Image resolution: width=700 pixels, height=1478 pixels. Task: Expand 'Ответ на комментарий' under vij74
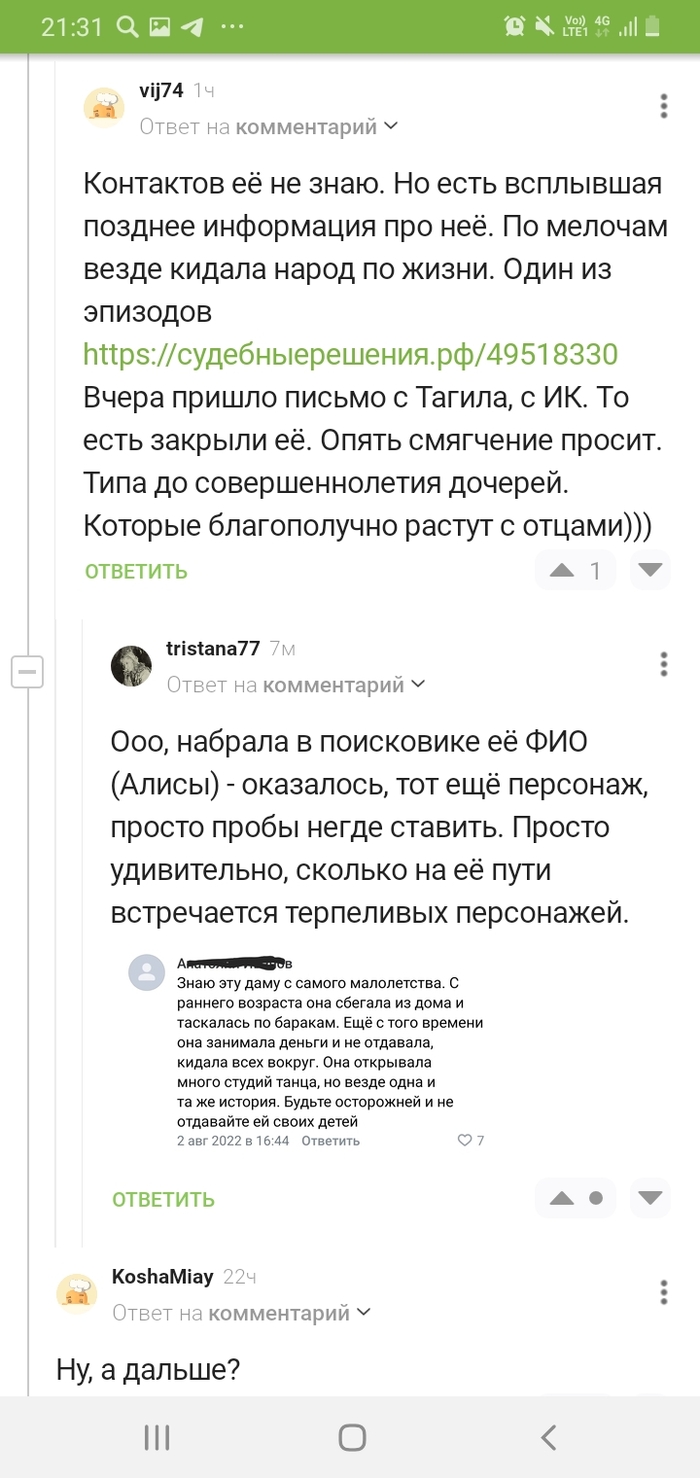tap(269, 127)
